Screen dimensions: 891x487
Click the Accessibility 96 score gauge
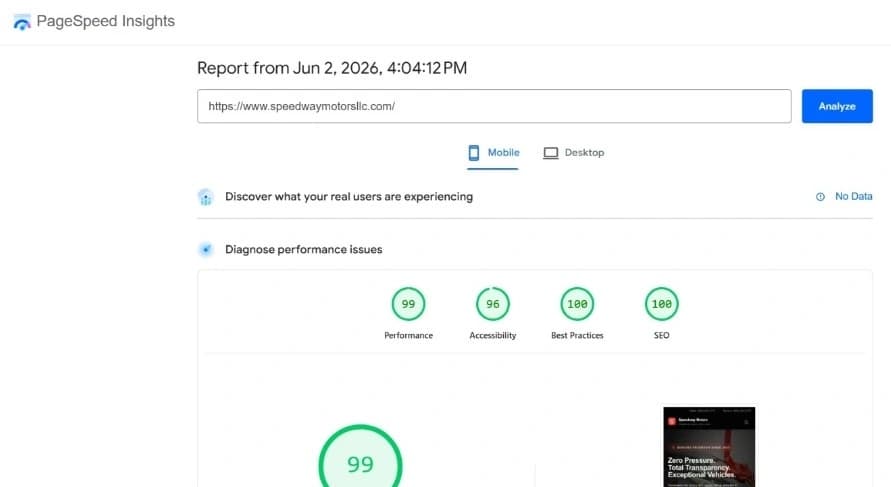click(x=493, y=304)
